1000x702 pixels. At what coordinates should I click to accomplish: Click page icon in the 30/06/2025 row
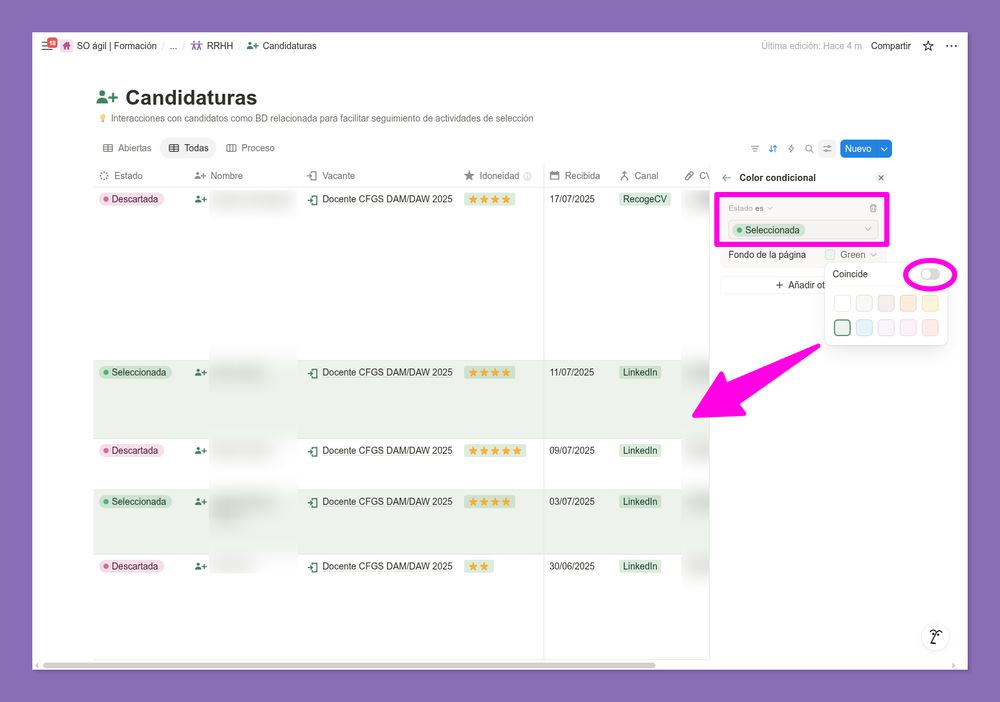201,566
